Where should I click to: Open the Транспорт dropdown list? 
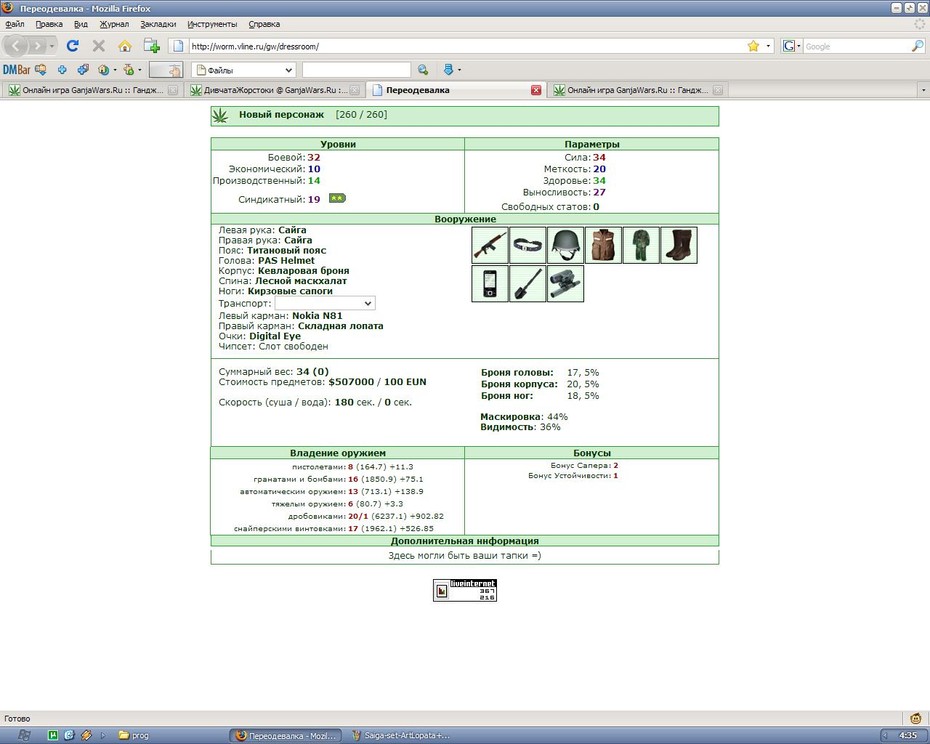pos(325,303)
